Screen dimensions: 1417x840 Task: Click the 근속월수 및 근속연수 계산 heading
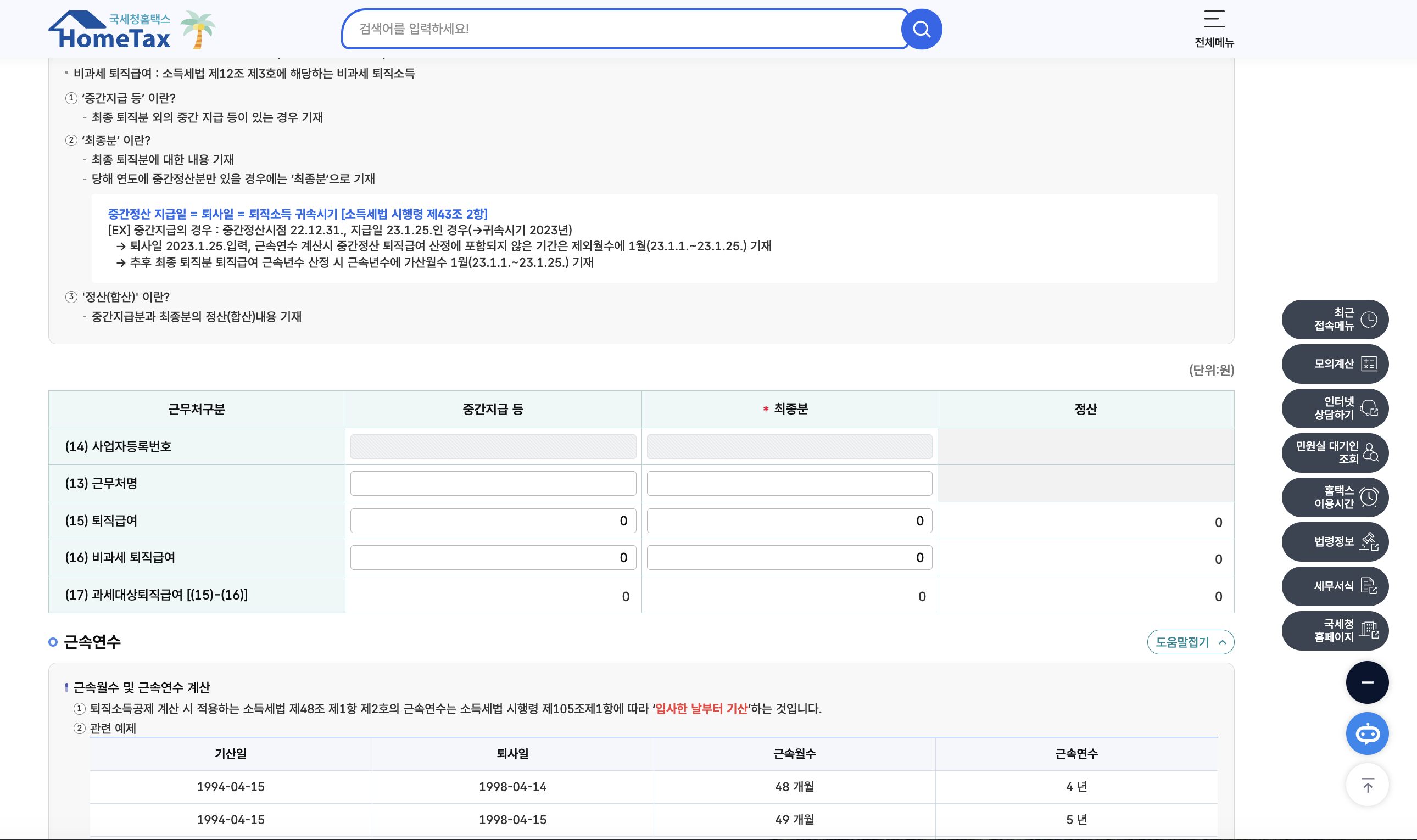(142, 688)
